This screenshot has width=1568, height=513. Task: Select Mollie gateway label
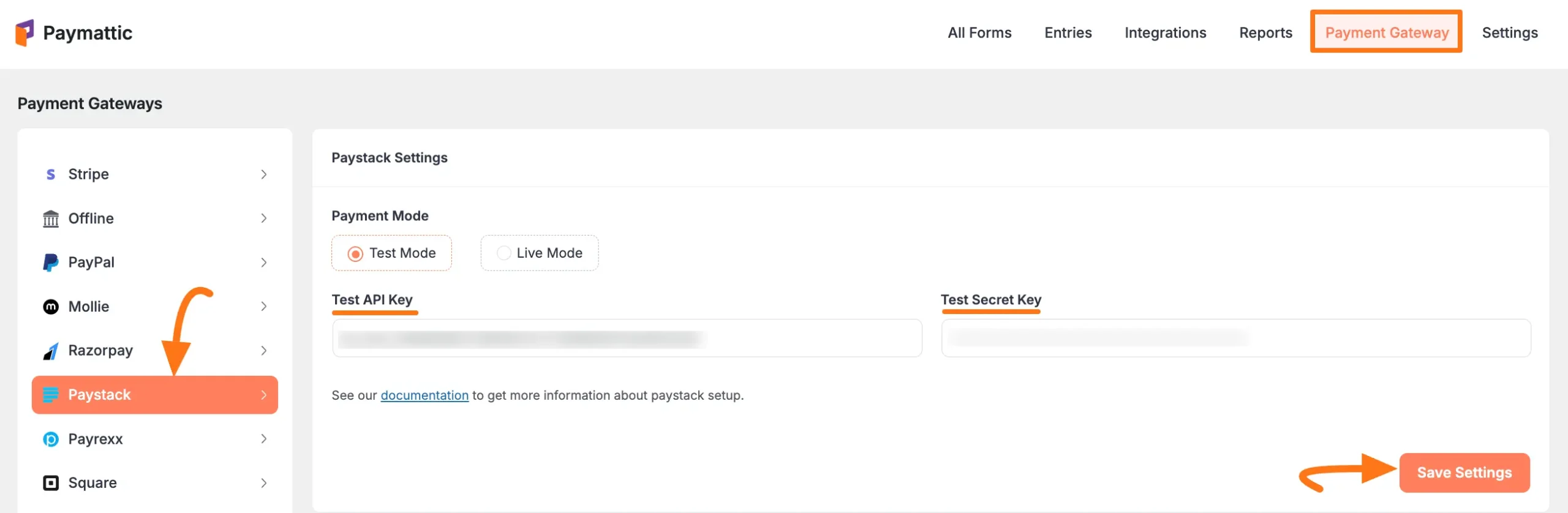(89, 307)
